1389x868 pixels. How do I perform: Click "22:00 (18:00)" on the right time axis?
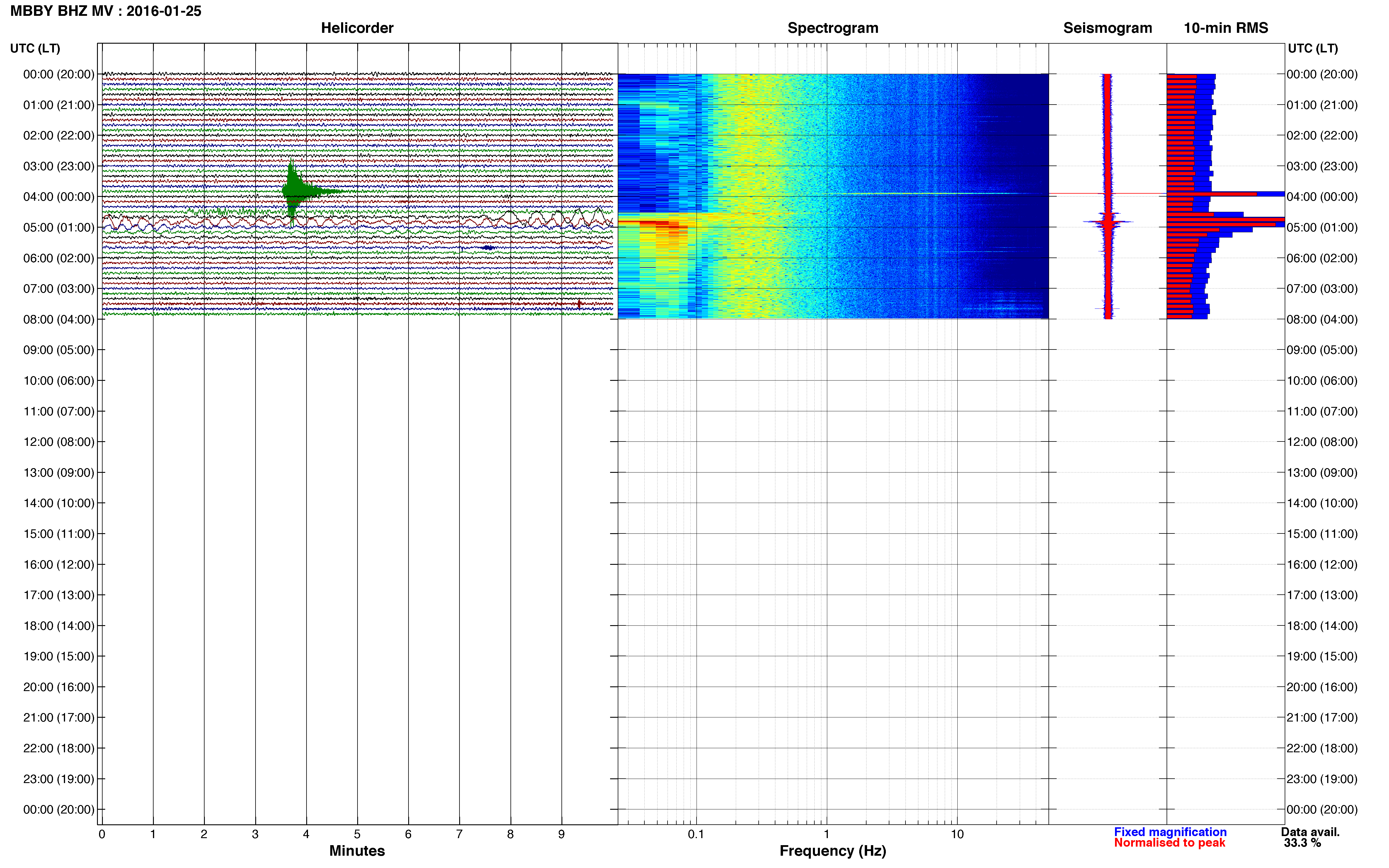(1322, 748)
